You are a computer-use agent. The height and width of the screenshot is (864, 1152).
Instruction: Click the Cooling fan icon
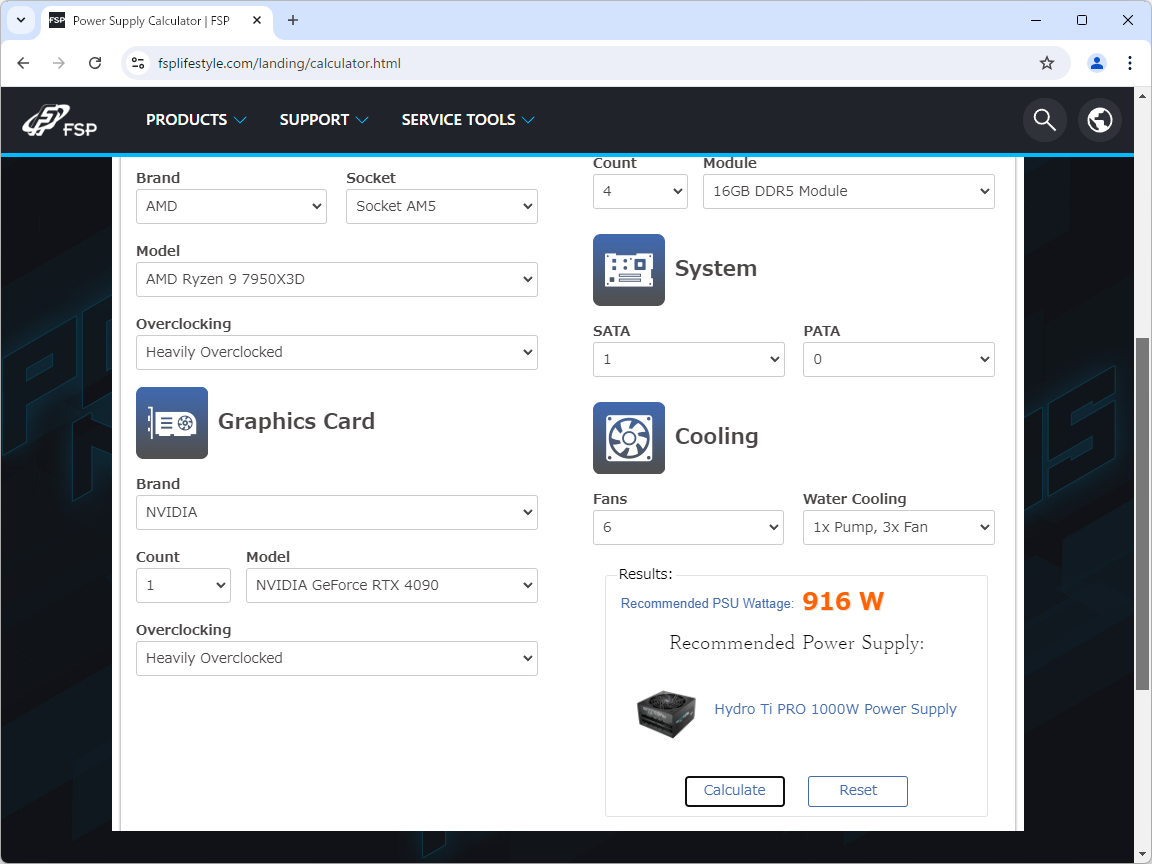click(629, 438)
